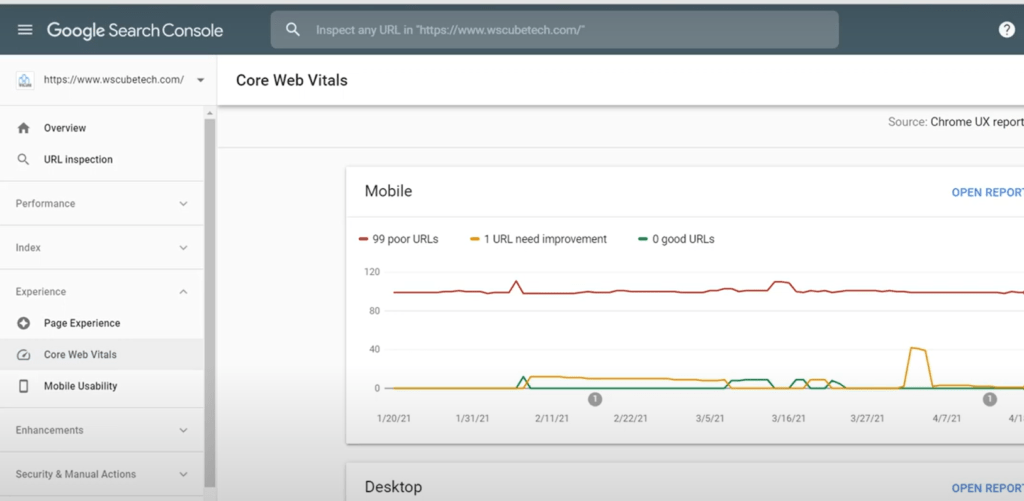Click the https://www.wscubetech.com/ property name
Viewport: 1024px width, 501px height.
pyautogui.click(x=114, y=80)
